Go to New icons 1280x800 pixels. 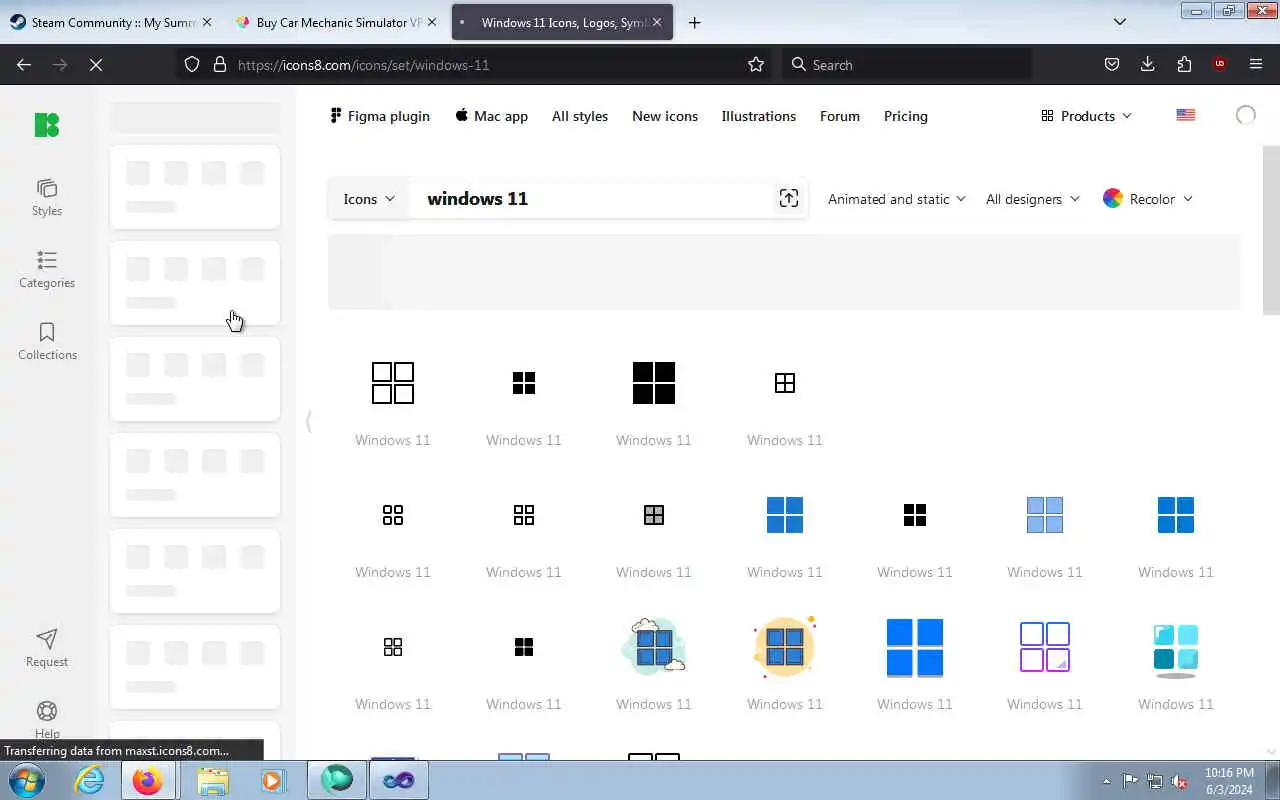click(665, 116)
